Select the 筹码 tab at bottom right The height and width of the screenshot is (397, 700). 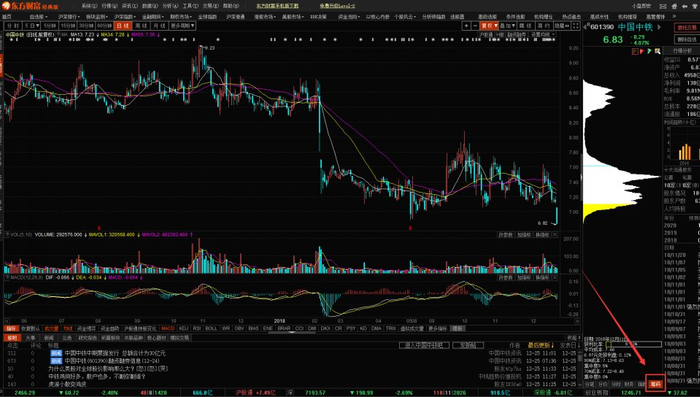pyautogui.click(x=655, y=384)
